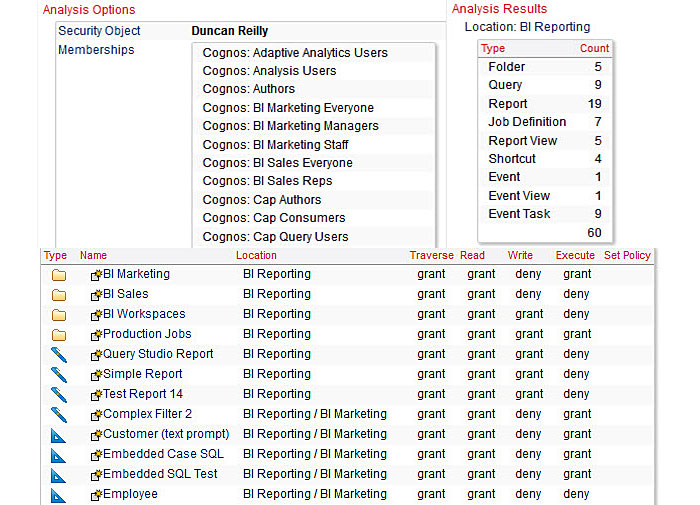
Task: Click the query icon for Query Studio Report
Action: point(58,355)
